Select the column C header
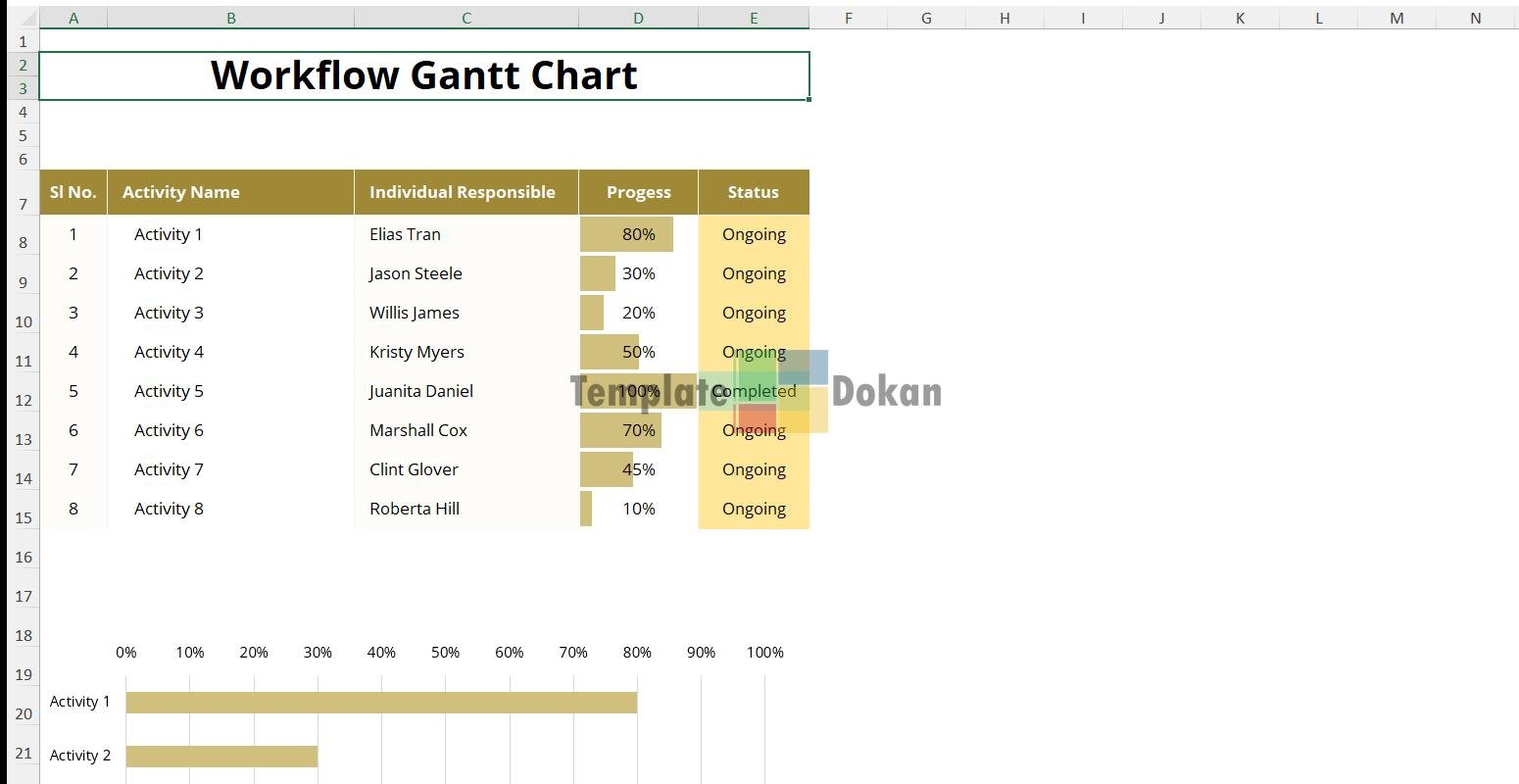1519x784 pixels. [x=465, y=18]
